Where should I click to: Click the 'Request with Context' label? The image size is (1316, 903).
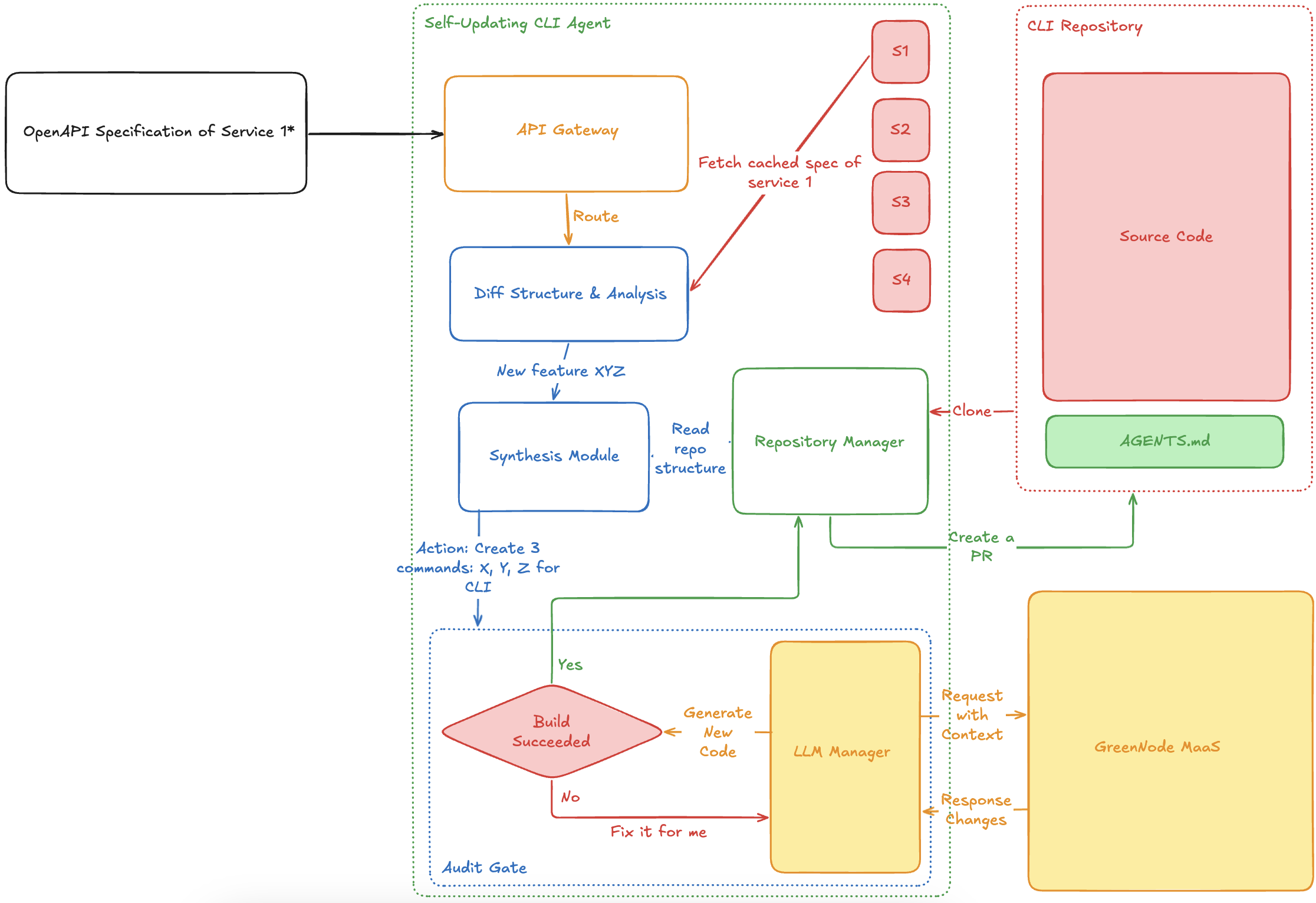[x=972, y=715]
